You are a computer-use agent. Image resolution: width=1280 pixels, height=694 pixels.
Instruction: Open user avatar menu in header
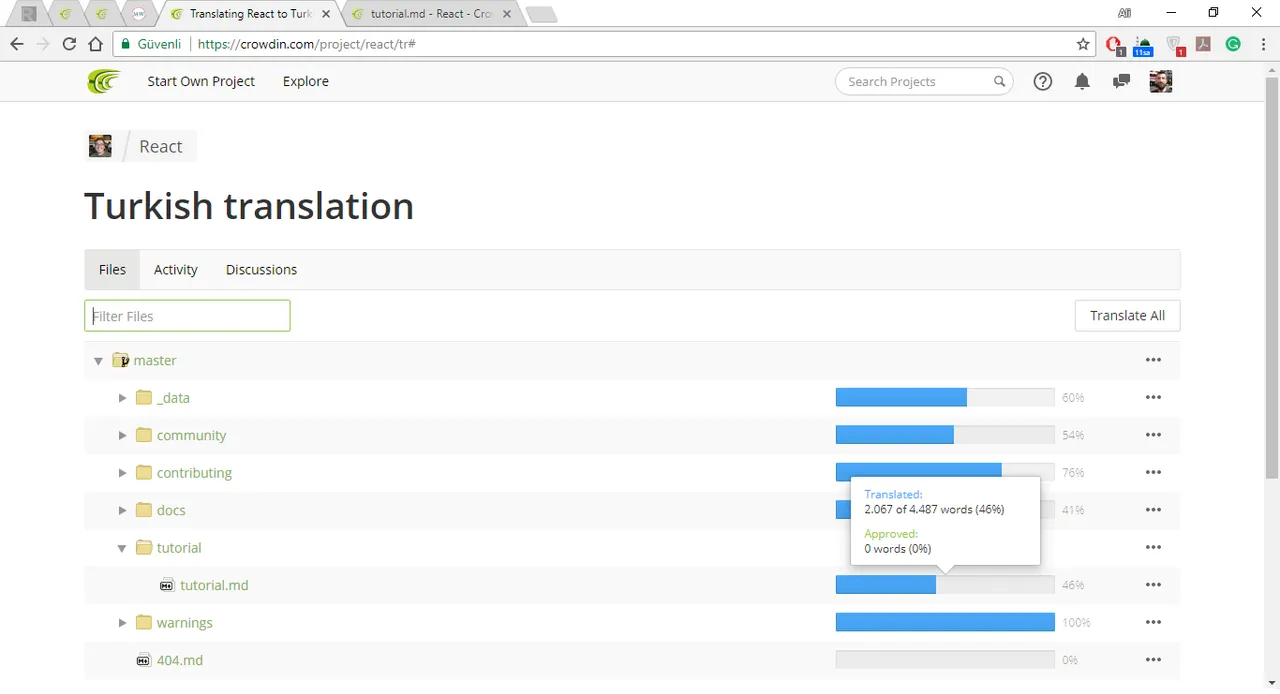[x=1161, y=82]
